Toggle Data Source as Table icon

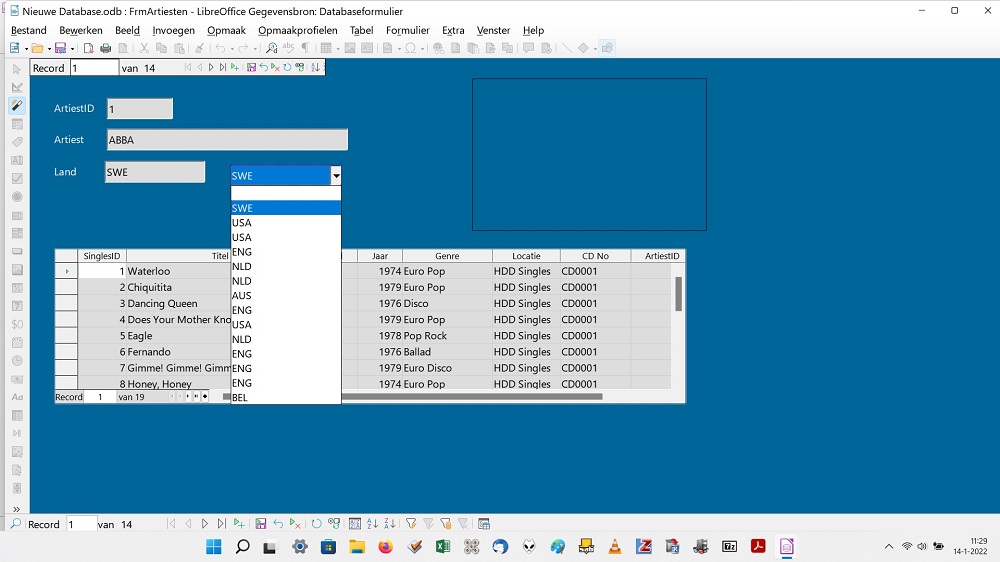click(484, 524)
